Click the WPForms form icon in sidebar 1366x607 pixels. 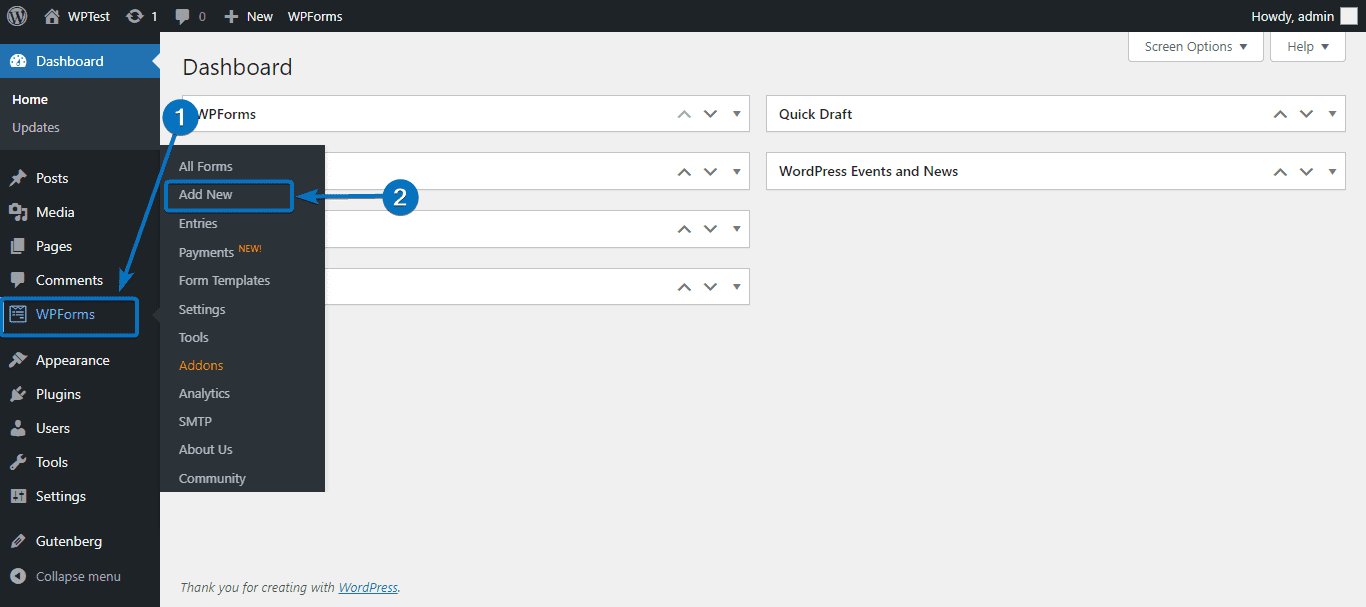[18, 314]
